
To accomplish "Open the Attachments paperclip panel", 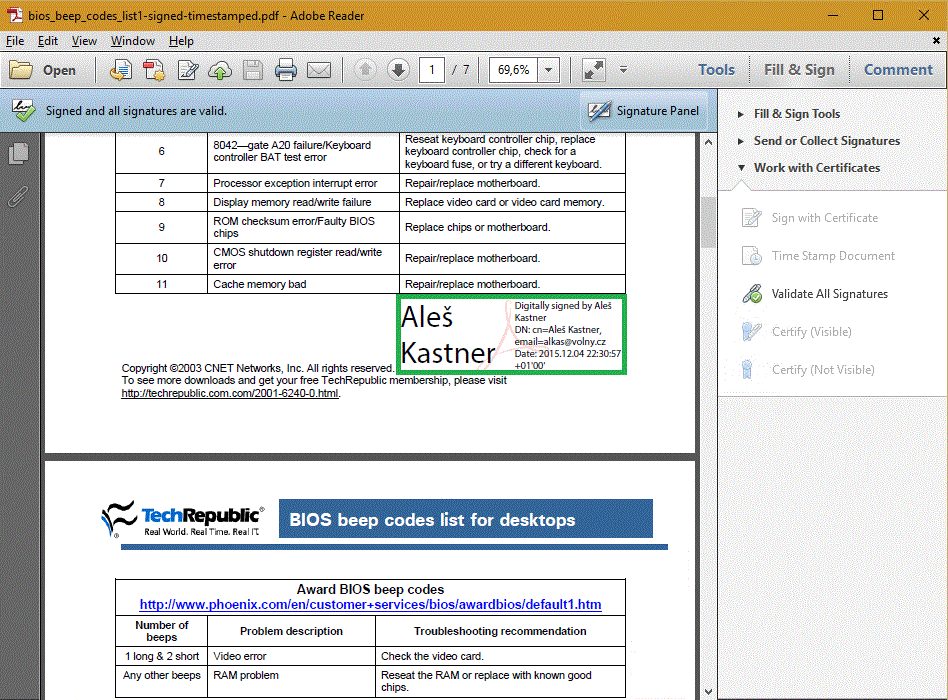I will pos(18,196).
